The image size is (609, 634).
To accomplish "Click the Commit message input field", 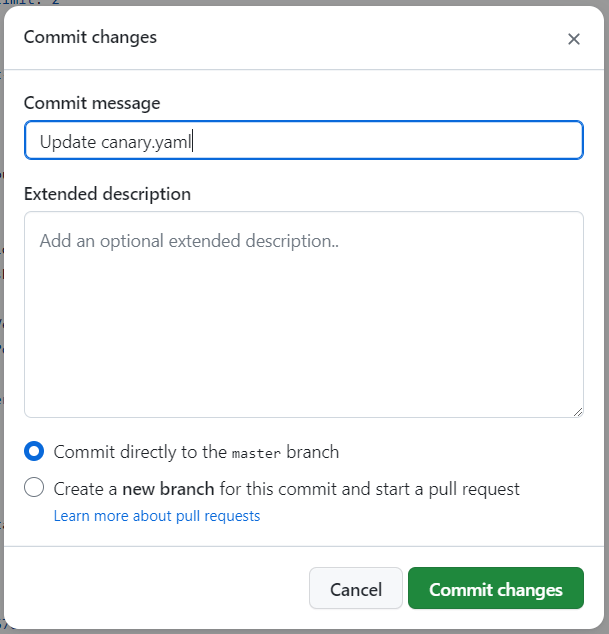I will (x=303, y=141).
